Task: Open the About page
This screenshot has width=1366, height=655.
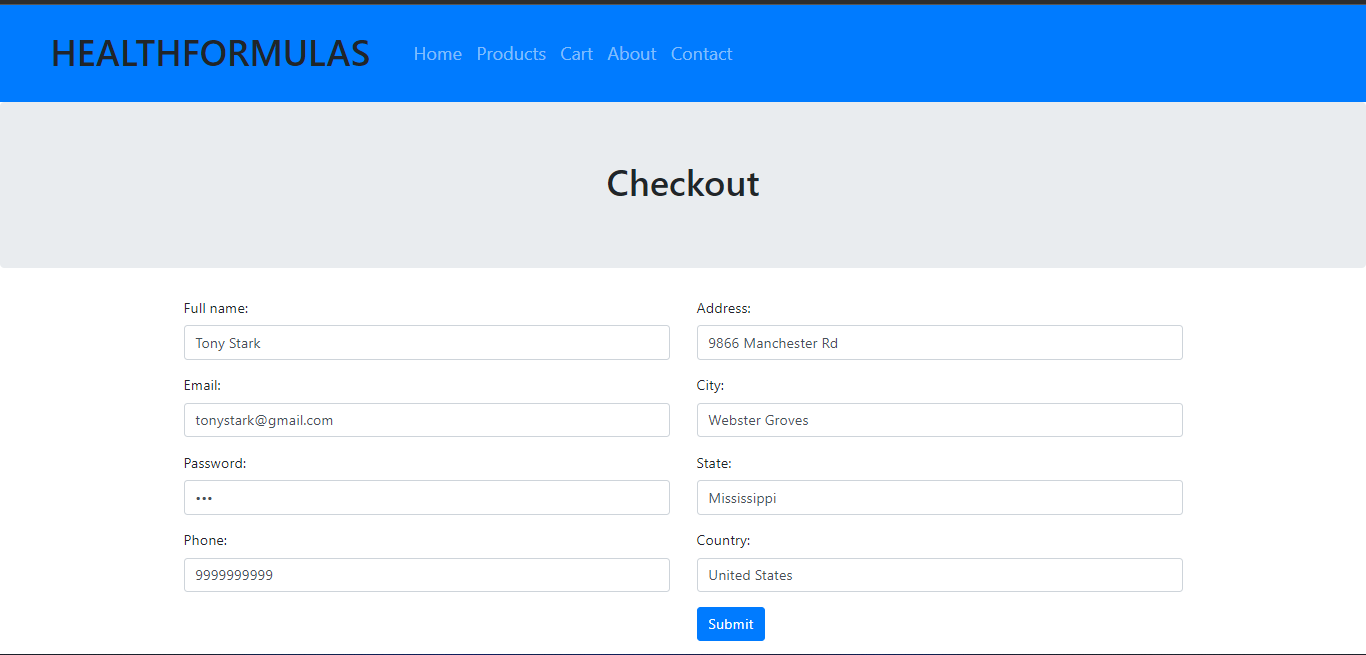Action: [x=631, y=54]
